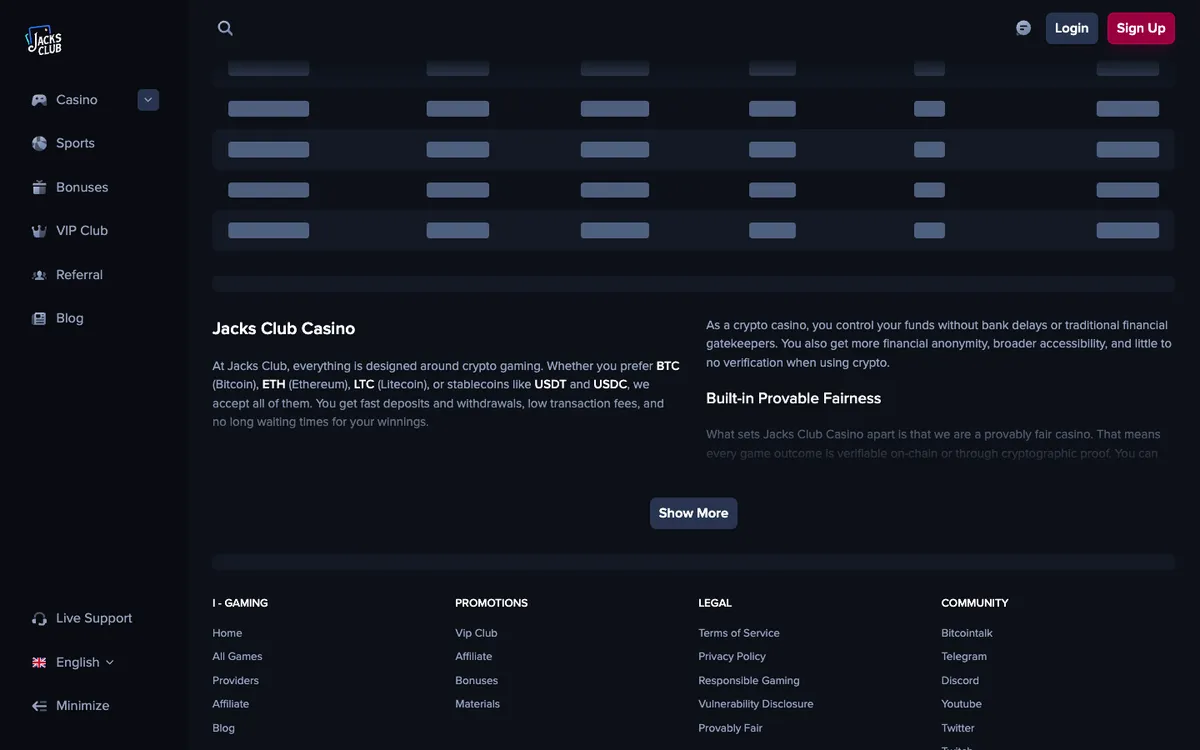Expand the Casino submenu chevron

148,100
